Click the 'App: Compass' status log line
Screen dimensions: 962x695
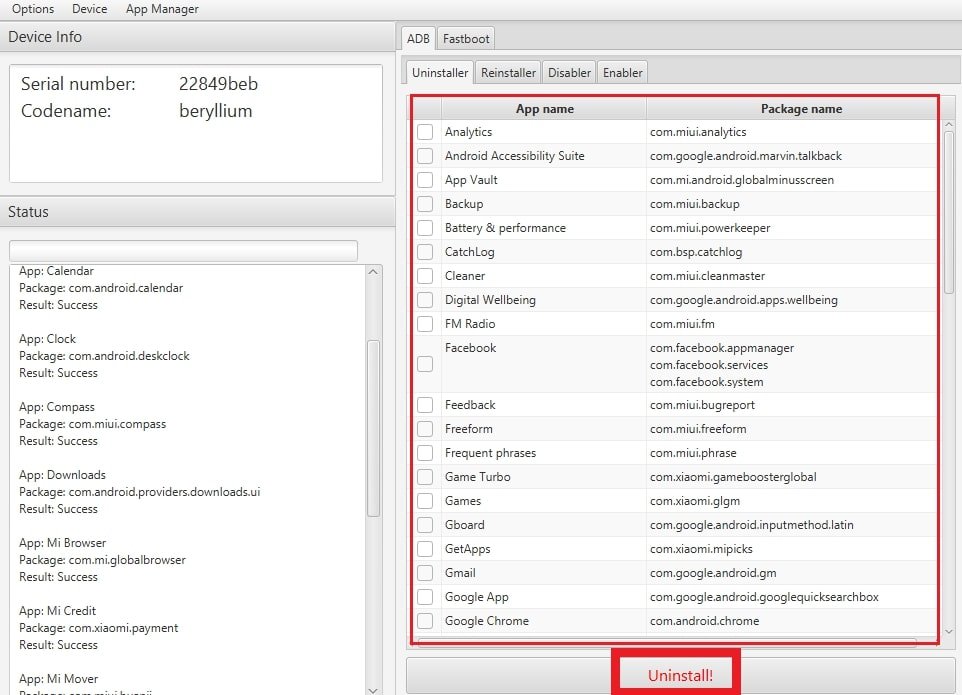tap(57, 407)
